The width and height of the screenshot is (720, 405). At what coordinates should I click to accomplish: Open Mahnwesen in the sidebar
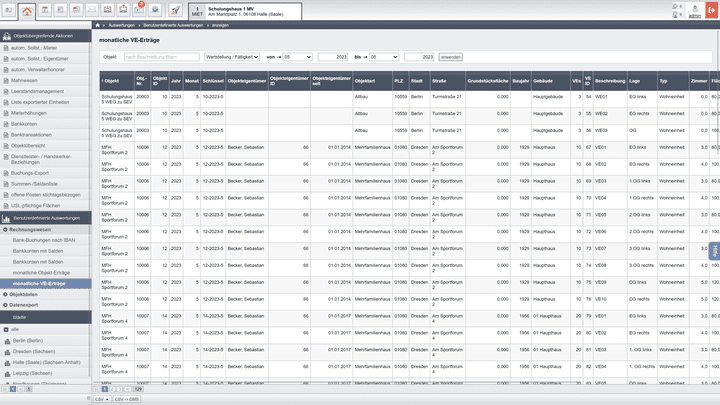(25, 80)
